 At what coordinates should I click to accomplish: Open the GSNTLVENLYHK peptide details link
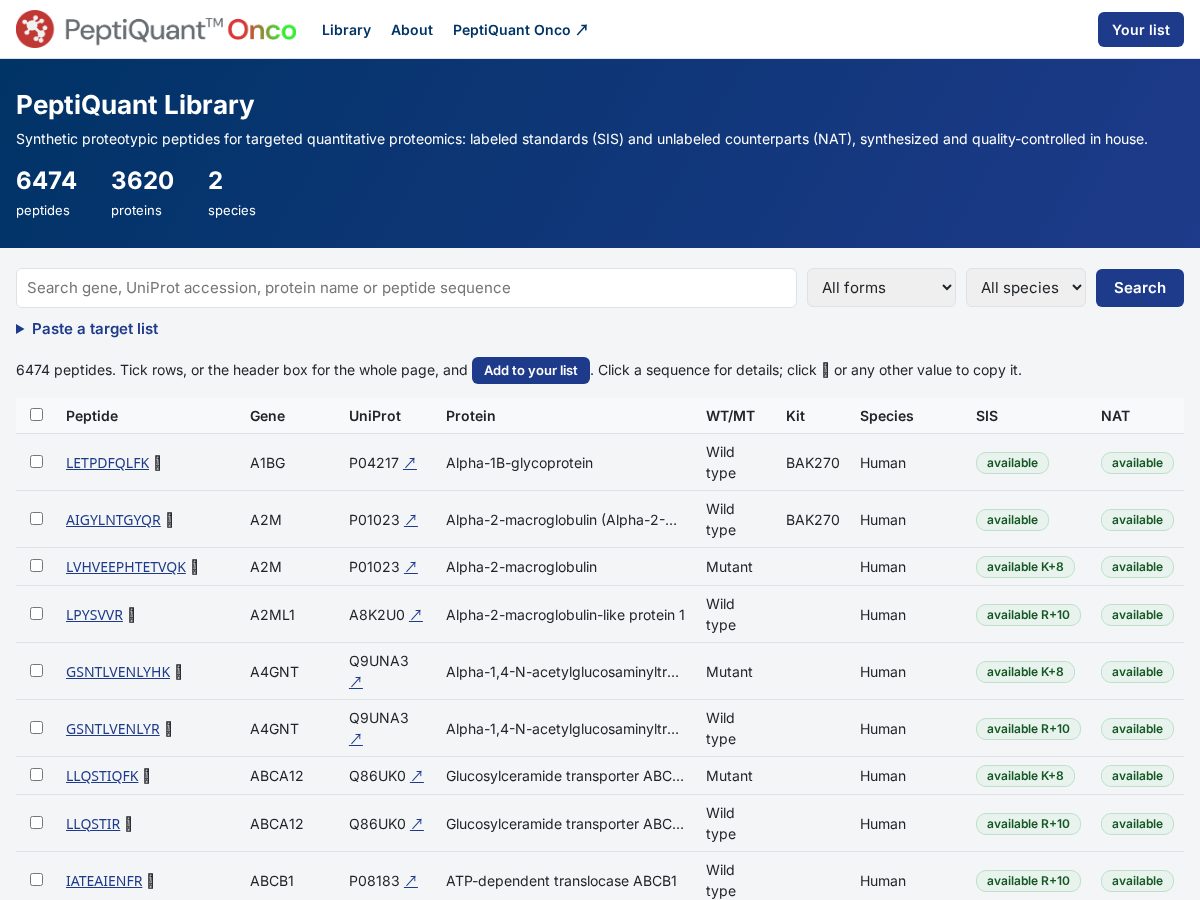[x=118, y=672]
